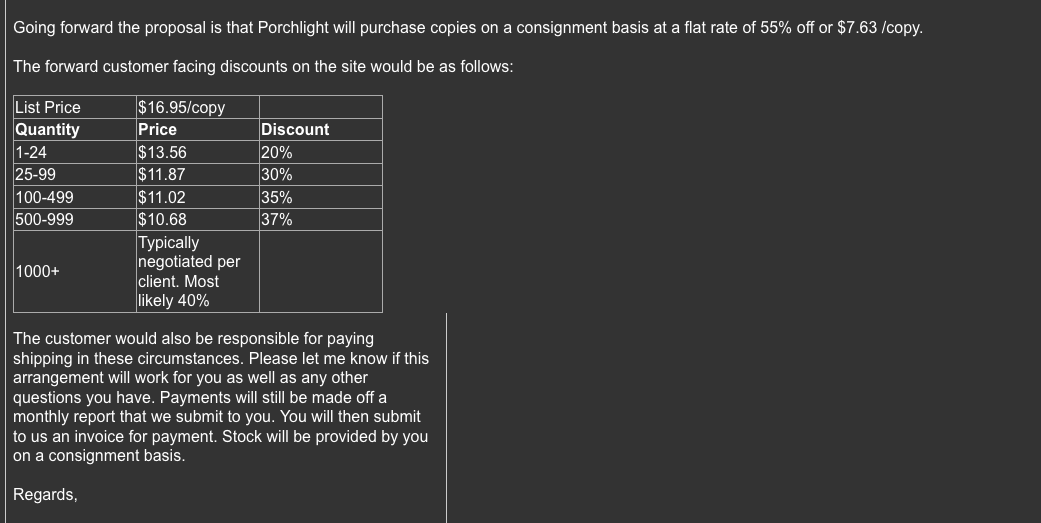Screen dimensions: 1041x523
Task: Select the "1000+" quantity cell
Action: point(38,271)
